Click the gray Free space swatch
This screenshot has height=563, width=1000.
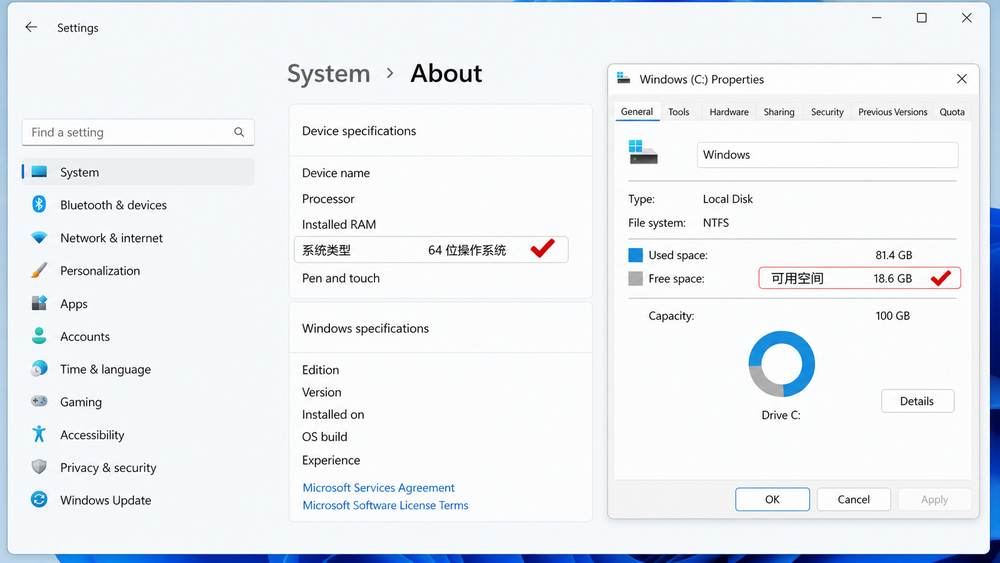coord(635,279)
